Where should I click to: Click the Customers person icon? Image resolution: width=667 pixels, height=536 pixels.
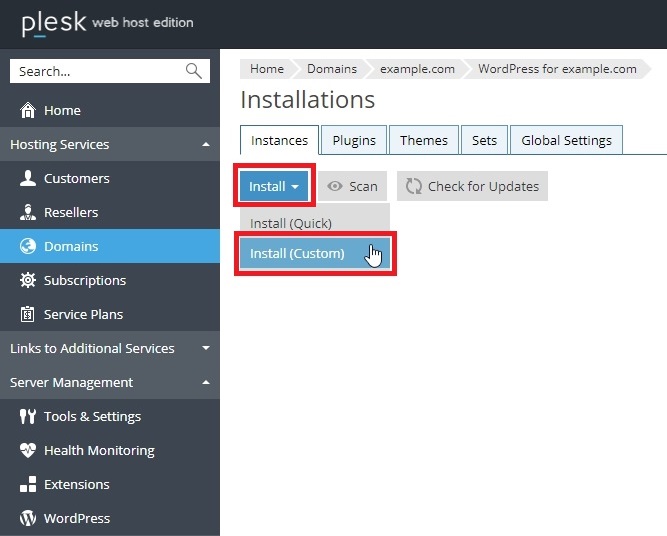pos(27,178)
